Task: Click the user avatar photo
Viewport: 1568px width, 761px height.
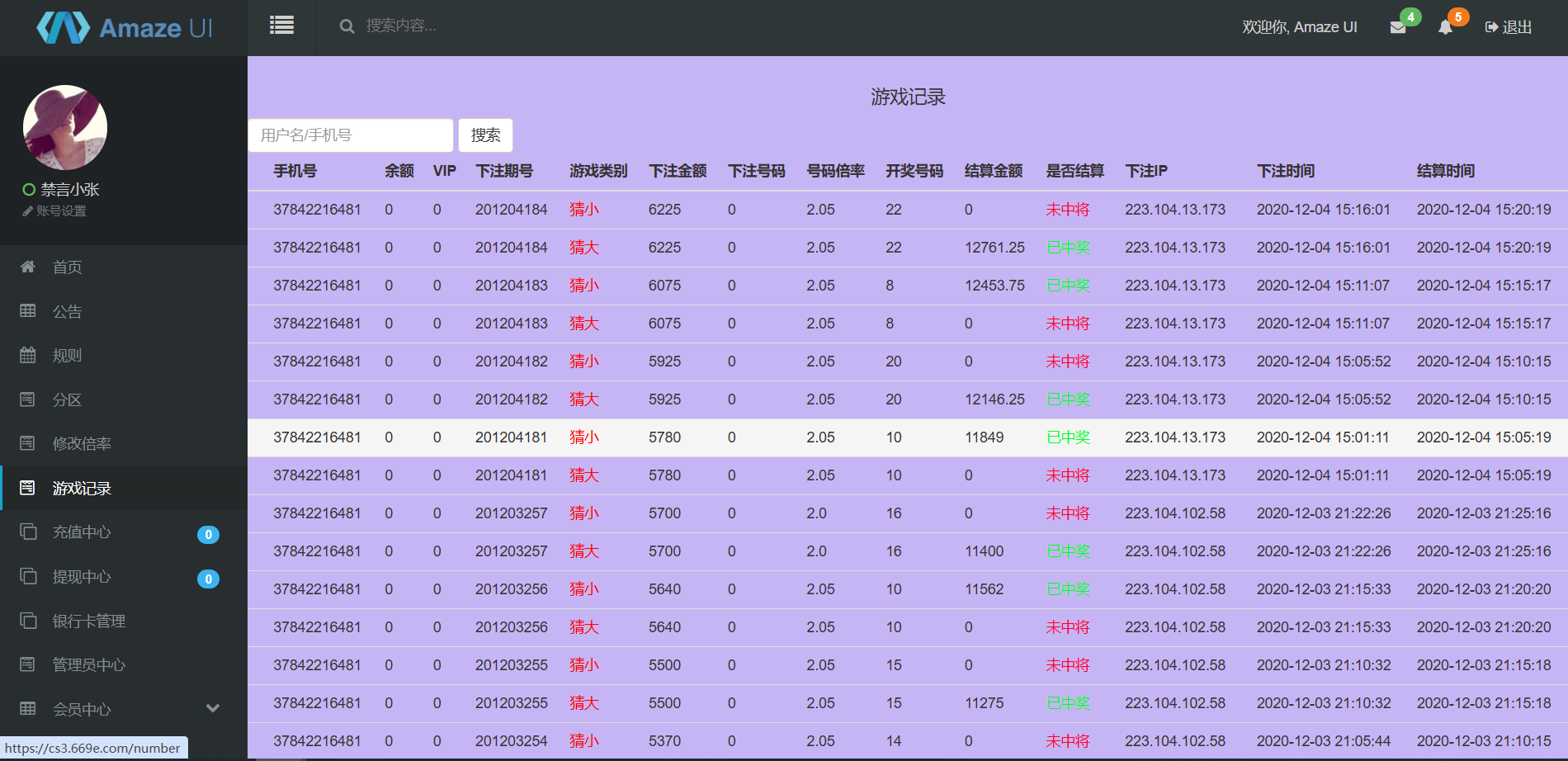Action: [x=65, y=127]
